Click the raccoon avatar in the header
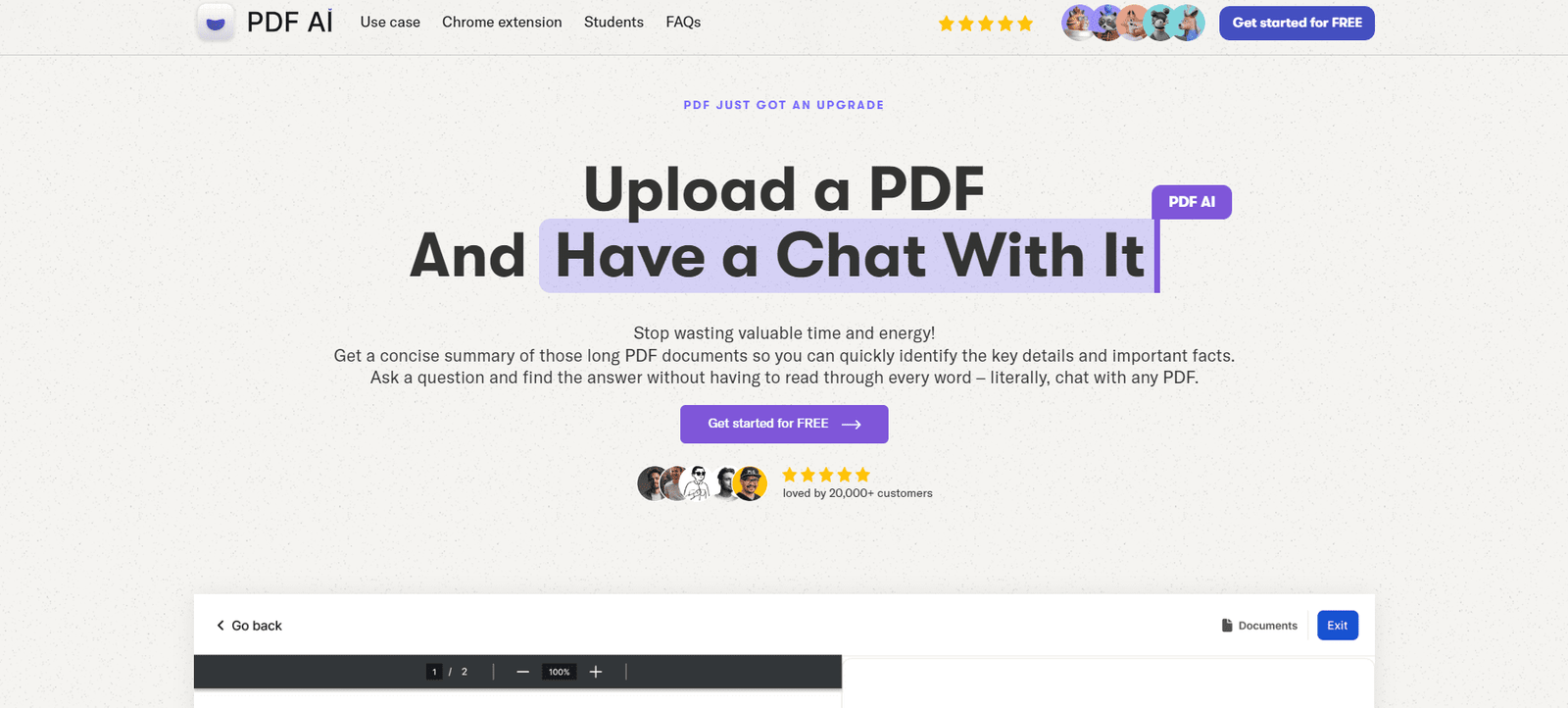The image size is (1568, 708). coord(1107,22)
